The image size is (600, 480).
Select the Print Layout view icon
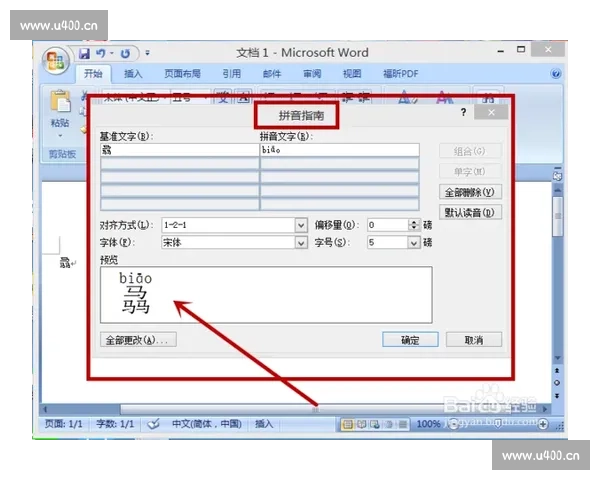click(348, 424)
